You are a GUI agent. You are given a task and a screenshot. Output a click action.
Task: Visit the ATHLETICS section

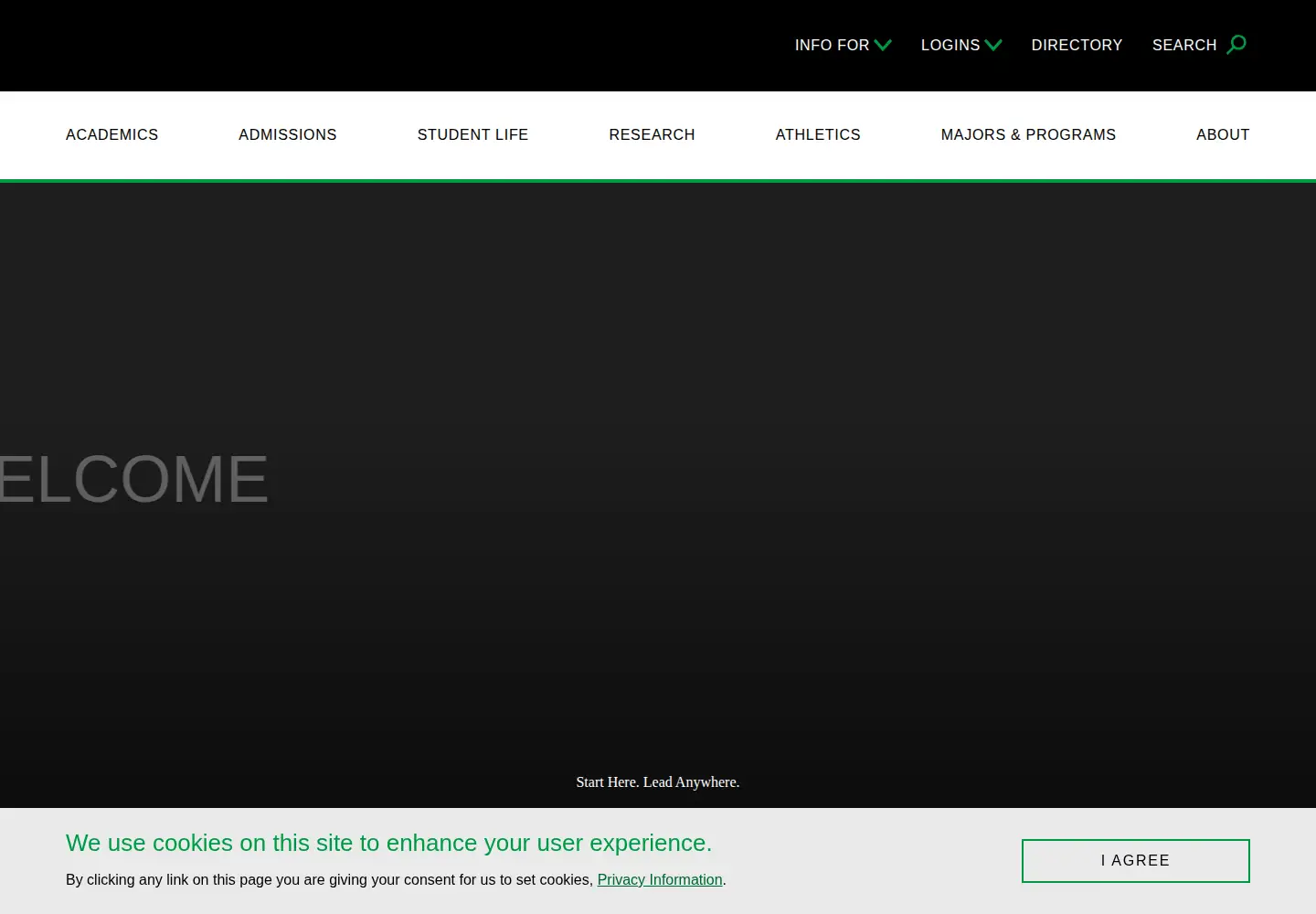click(818, 134)
